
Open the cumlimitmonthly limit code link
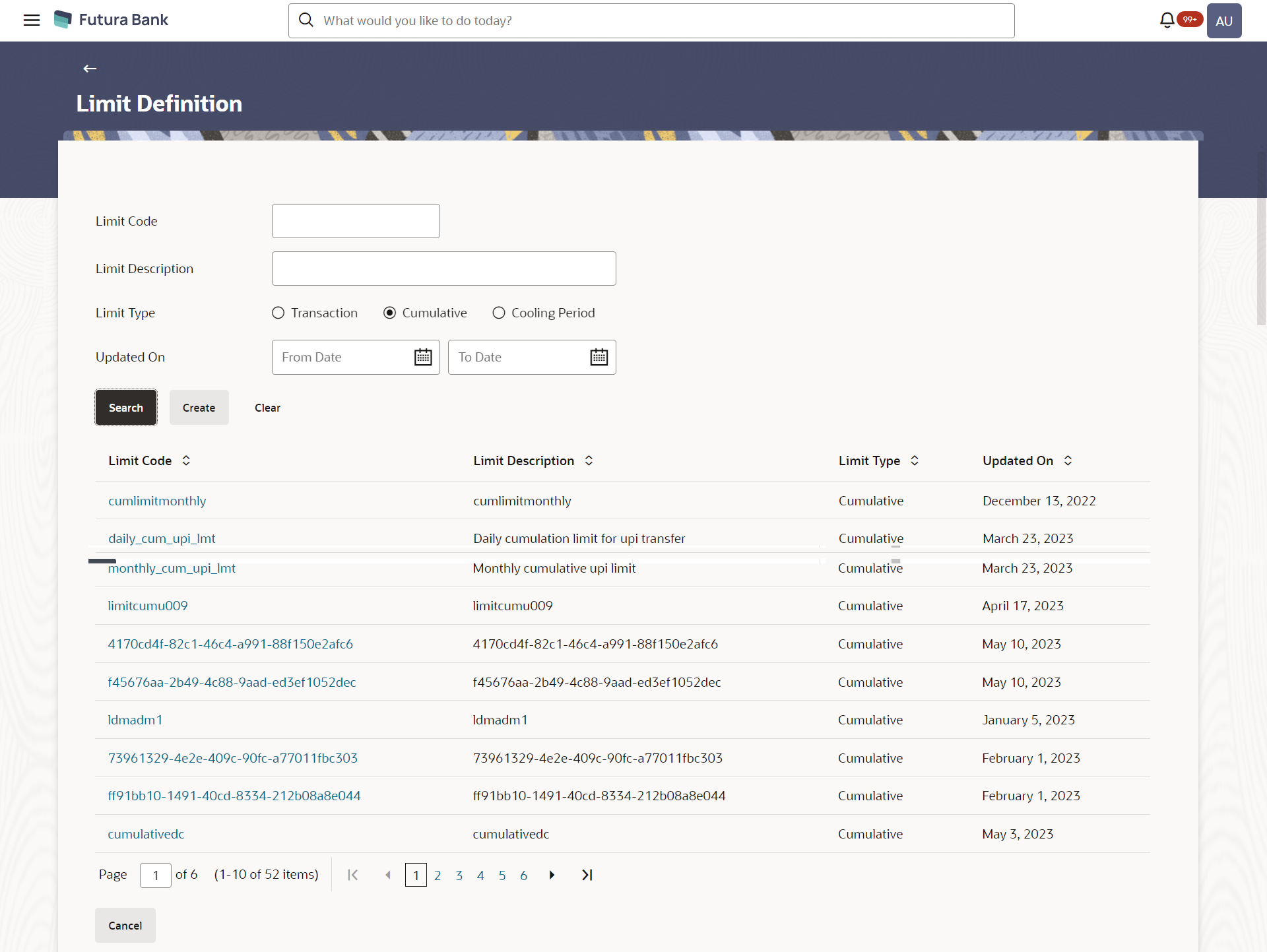click(x=157, y=501)
